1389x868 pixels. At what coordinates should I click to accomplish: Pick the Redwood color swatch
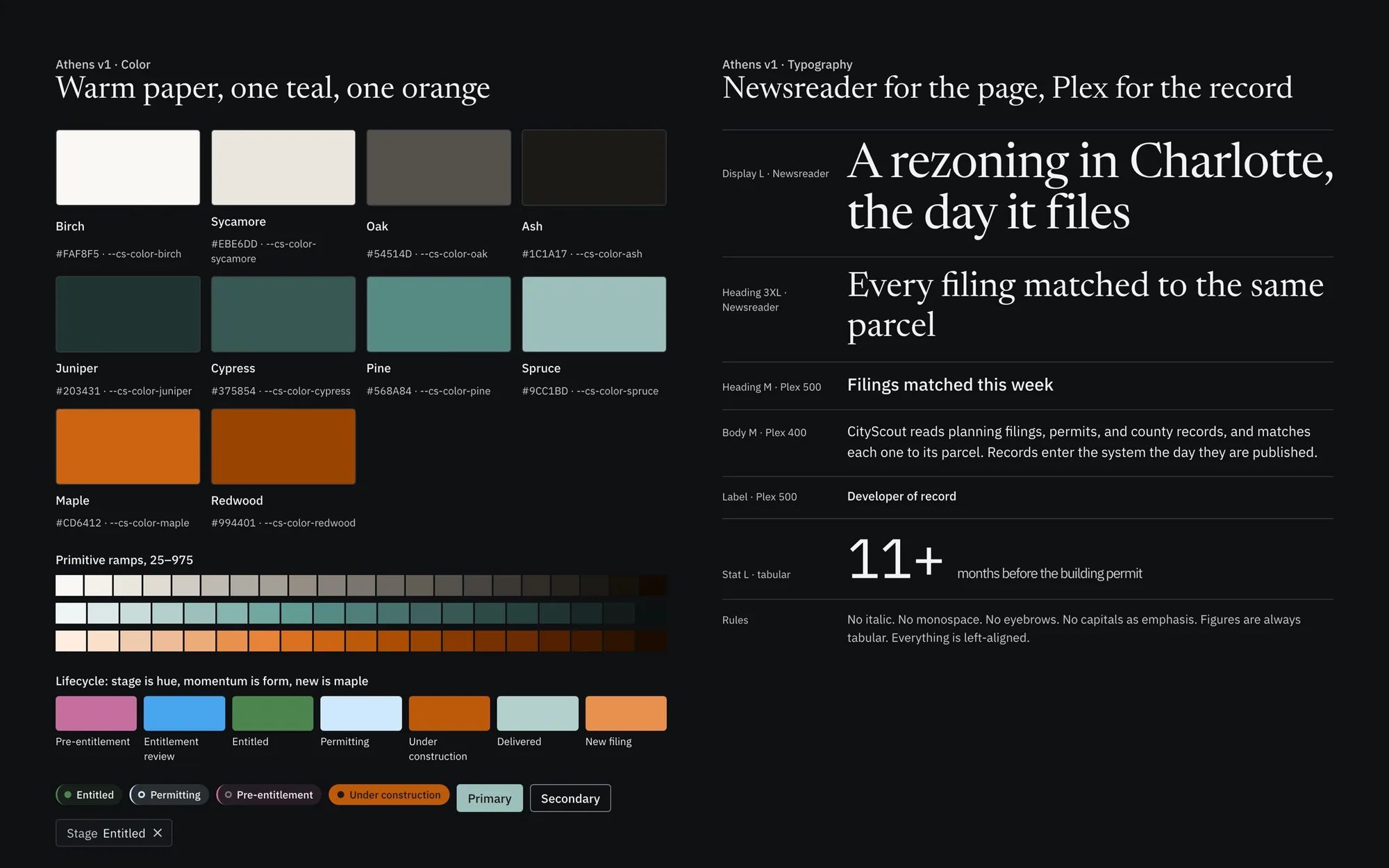283,446
